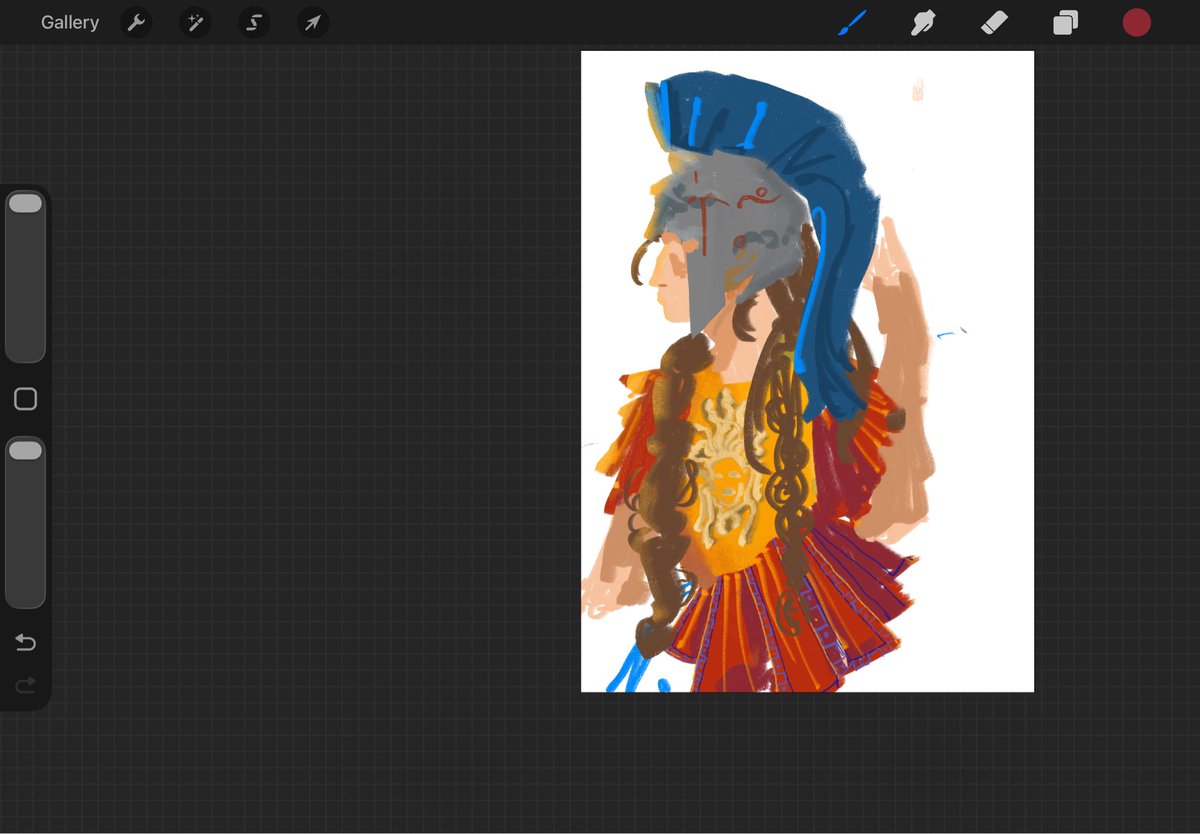Click the brush opacity slider handle
1200x834 pixels.
[25, 450]
